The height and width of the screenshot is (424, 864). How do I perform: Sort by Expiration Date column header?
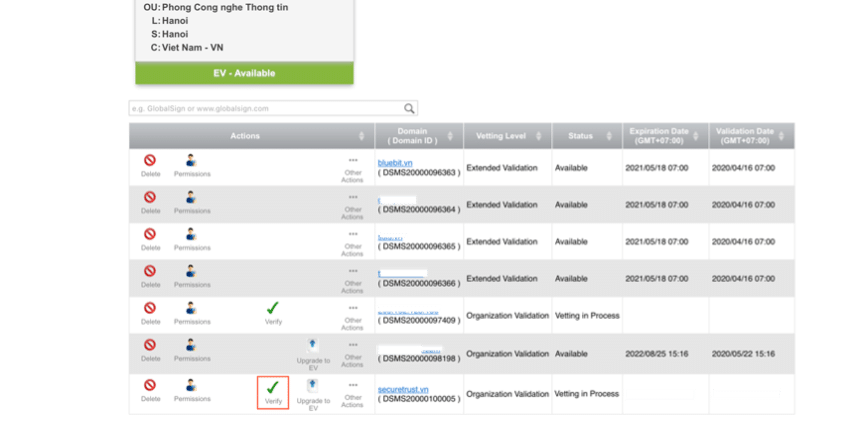[659, 136]
